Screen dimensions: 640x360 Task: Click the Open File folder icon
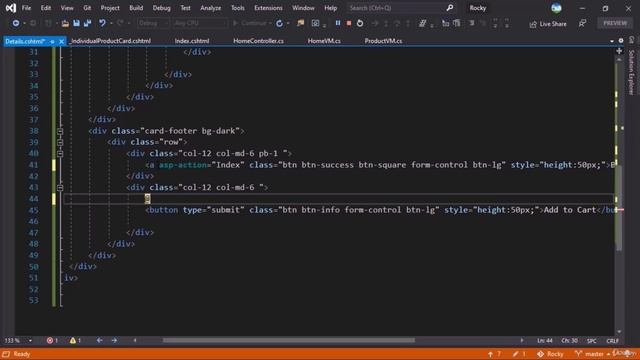tap(65, 23)
